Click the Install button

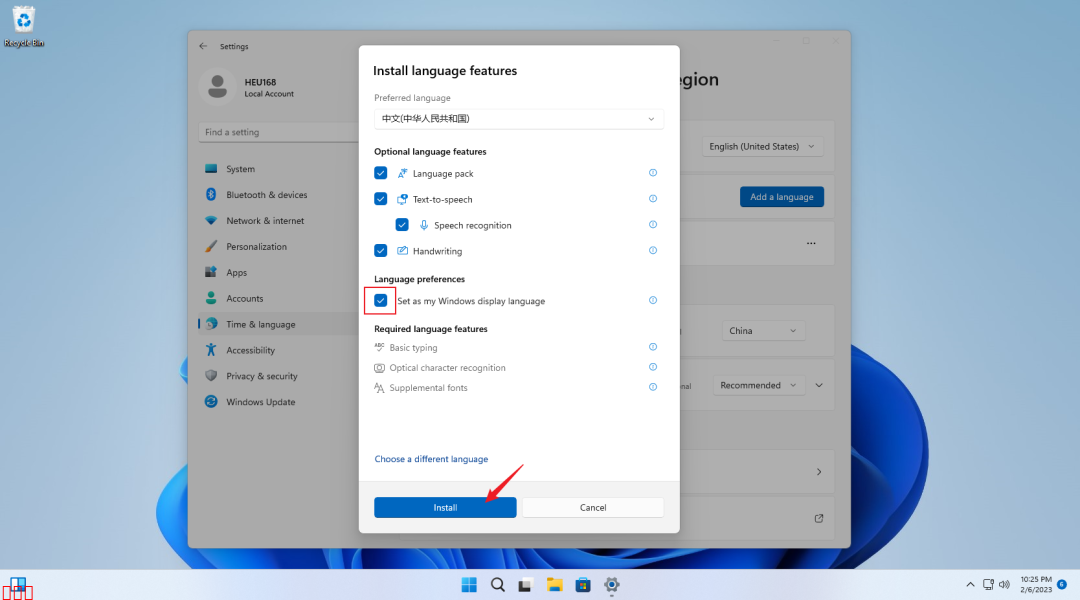445,507
